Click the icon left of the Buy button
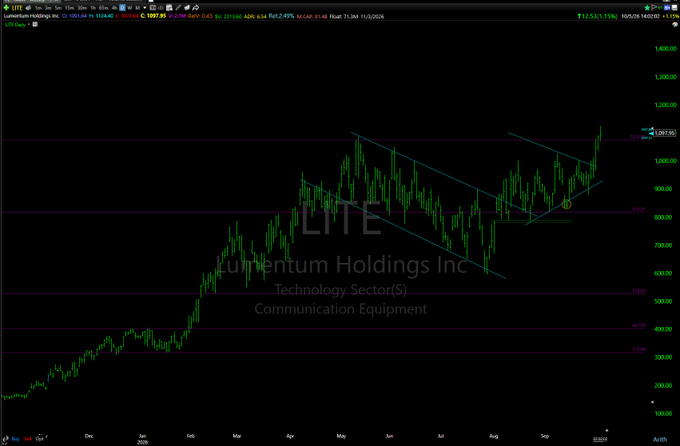680x446 pixels. 5,439
